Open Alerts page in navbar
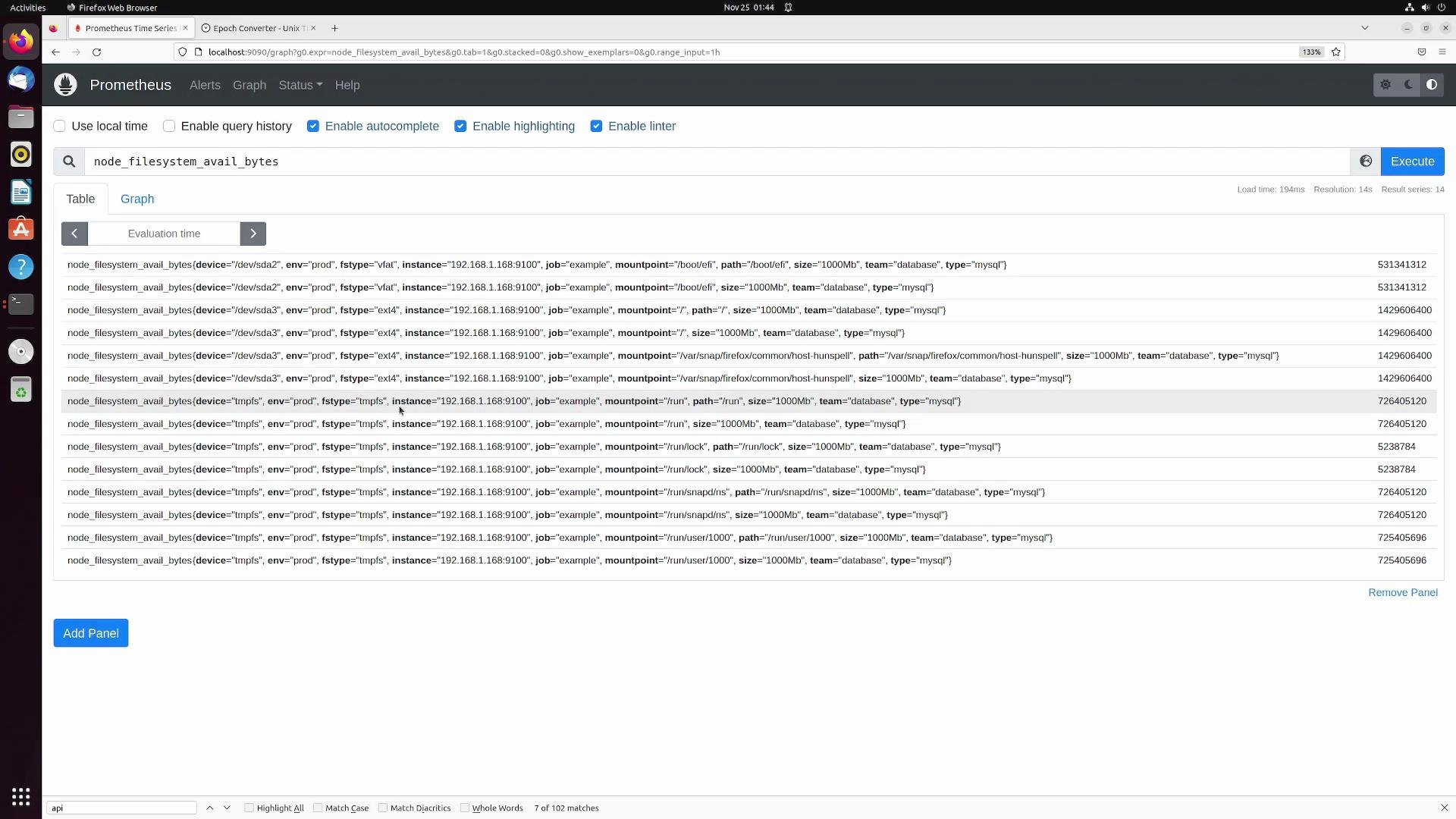 (205, 85)
